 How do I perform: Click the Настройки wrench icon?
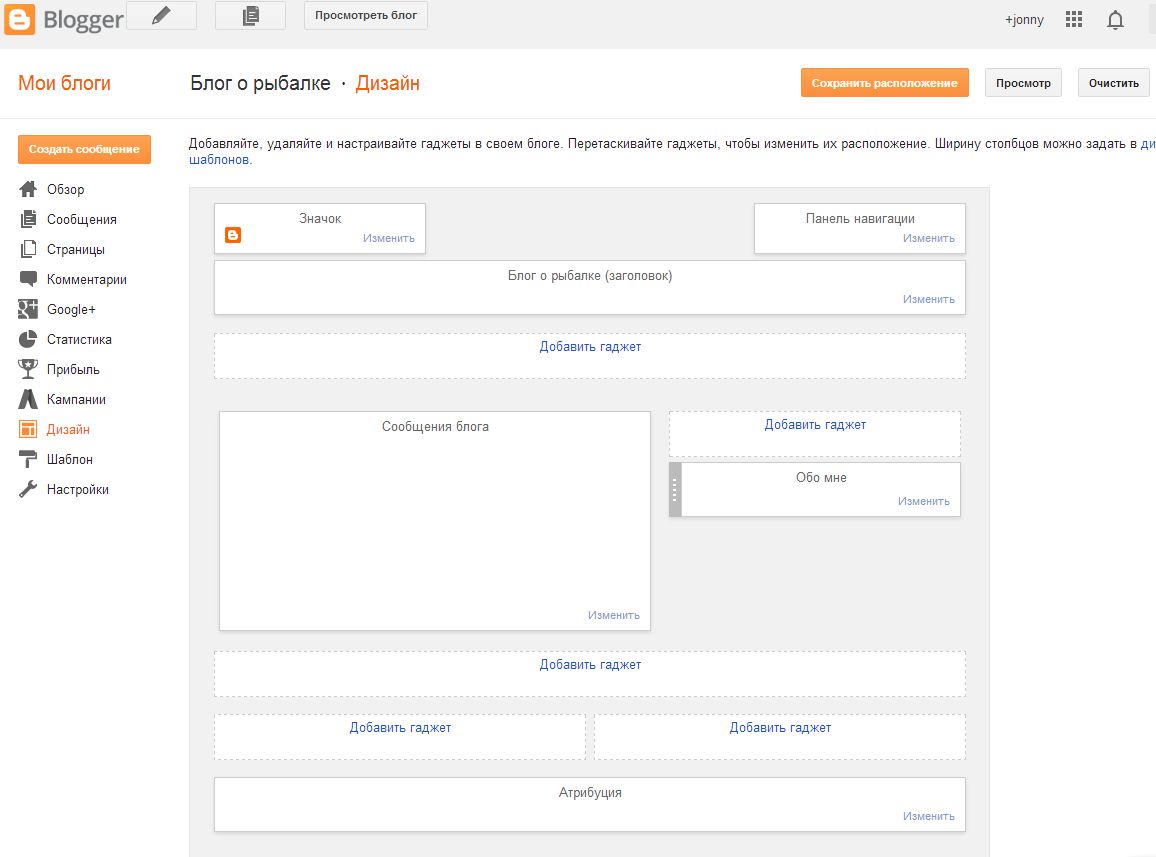coord(28,489)
